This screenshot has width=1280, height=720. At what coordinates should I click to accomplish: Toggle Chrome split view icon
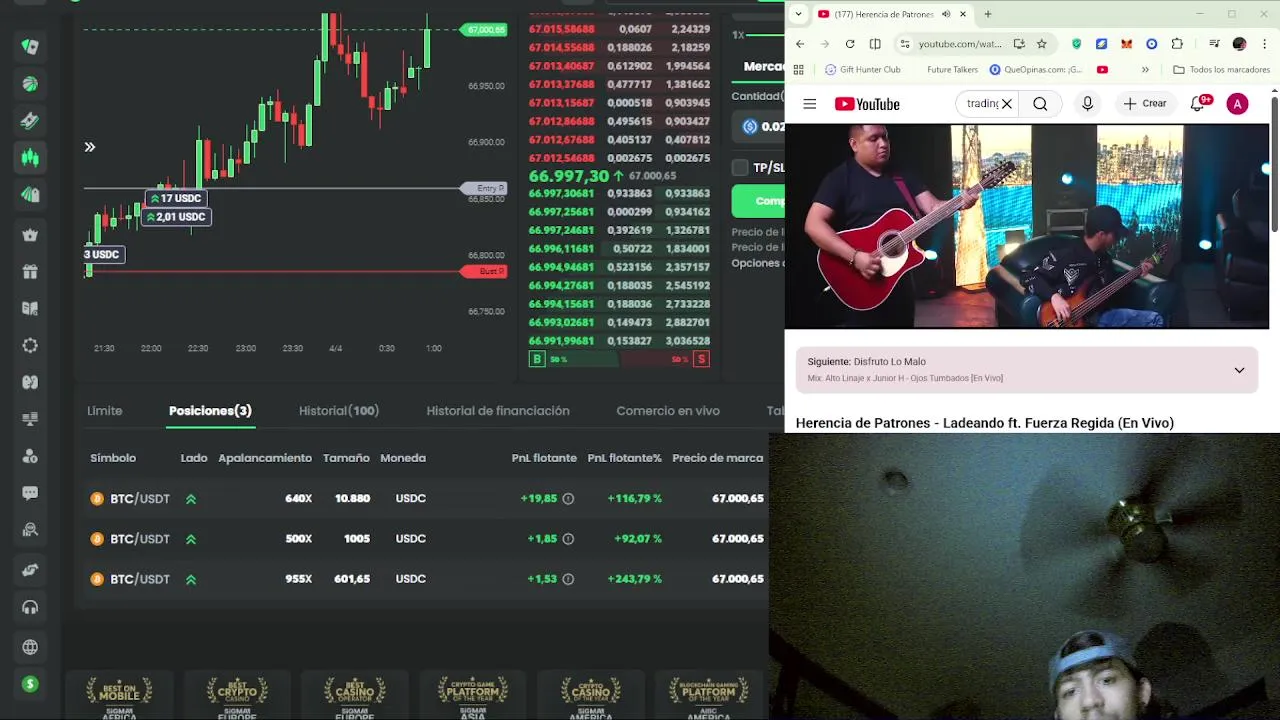(x=875, y=44)
